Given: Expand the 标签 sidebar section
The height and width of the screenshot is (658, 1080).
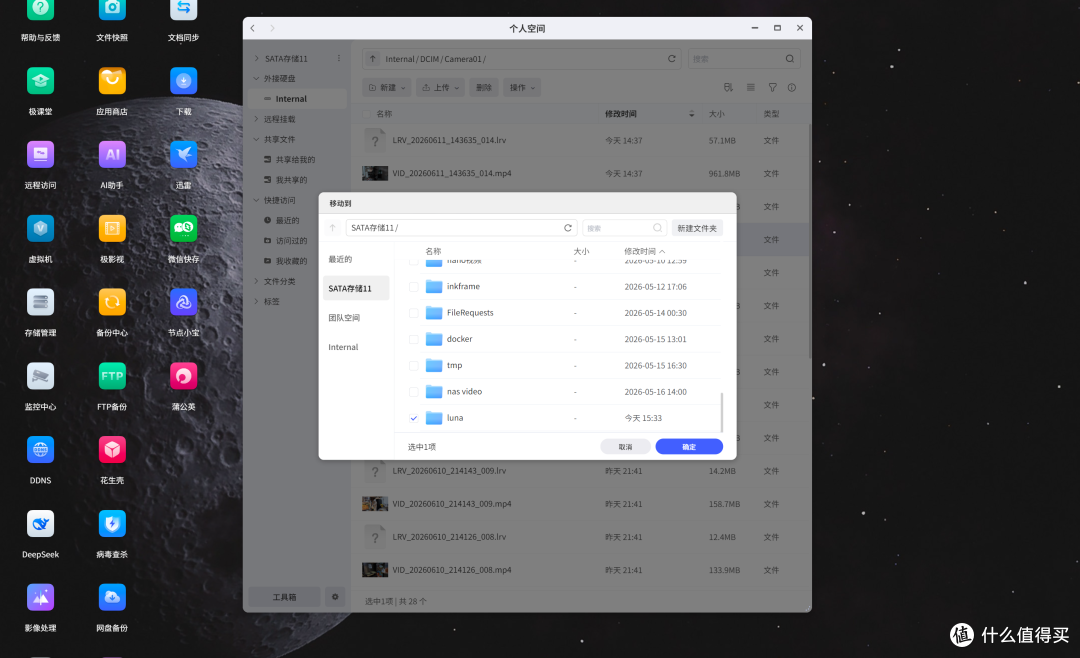Looking at the screenshot, I should click(x=256, y=301).
